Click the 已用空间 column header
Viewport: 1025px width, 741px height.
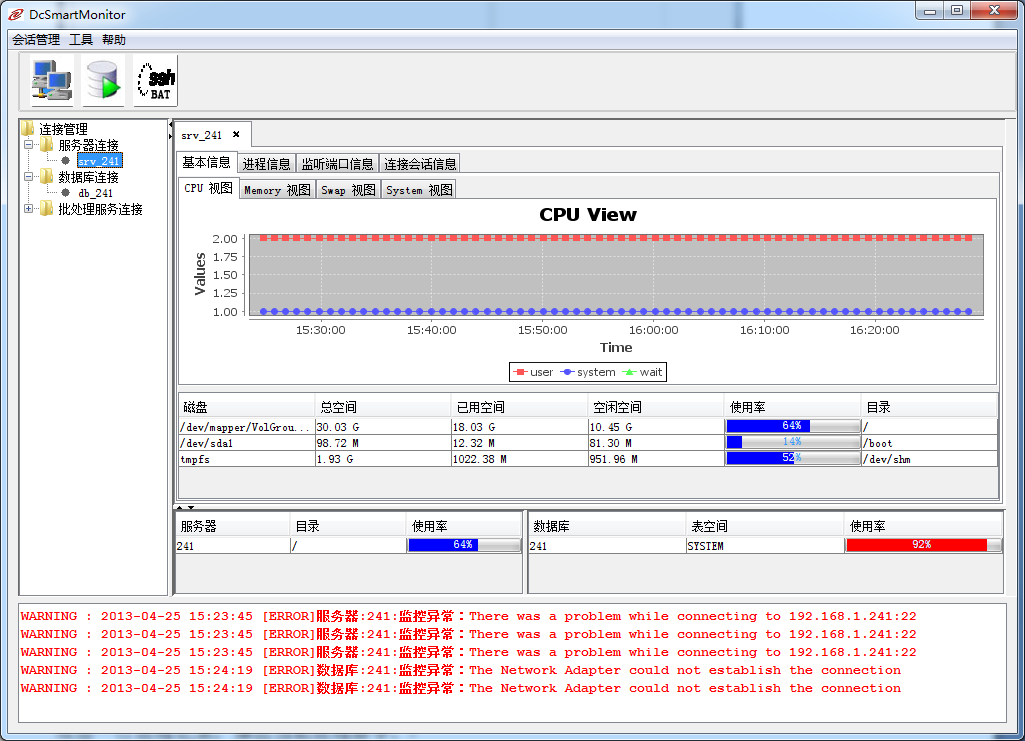pyautogui.click(x=520, y=407)
